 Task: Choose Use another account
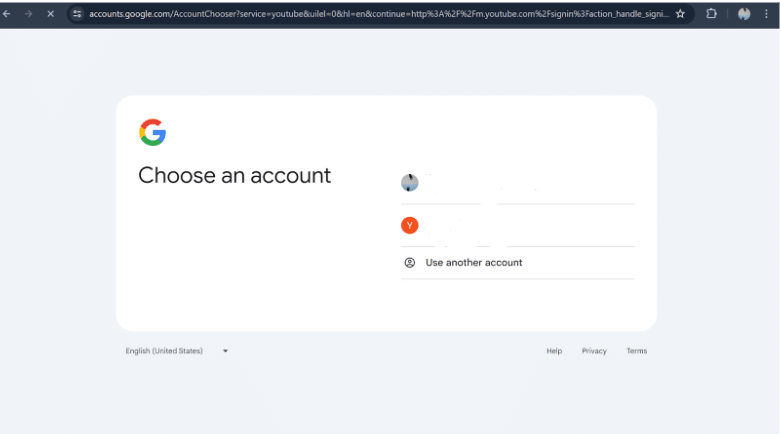pos(518,263)
